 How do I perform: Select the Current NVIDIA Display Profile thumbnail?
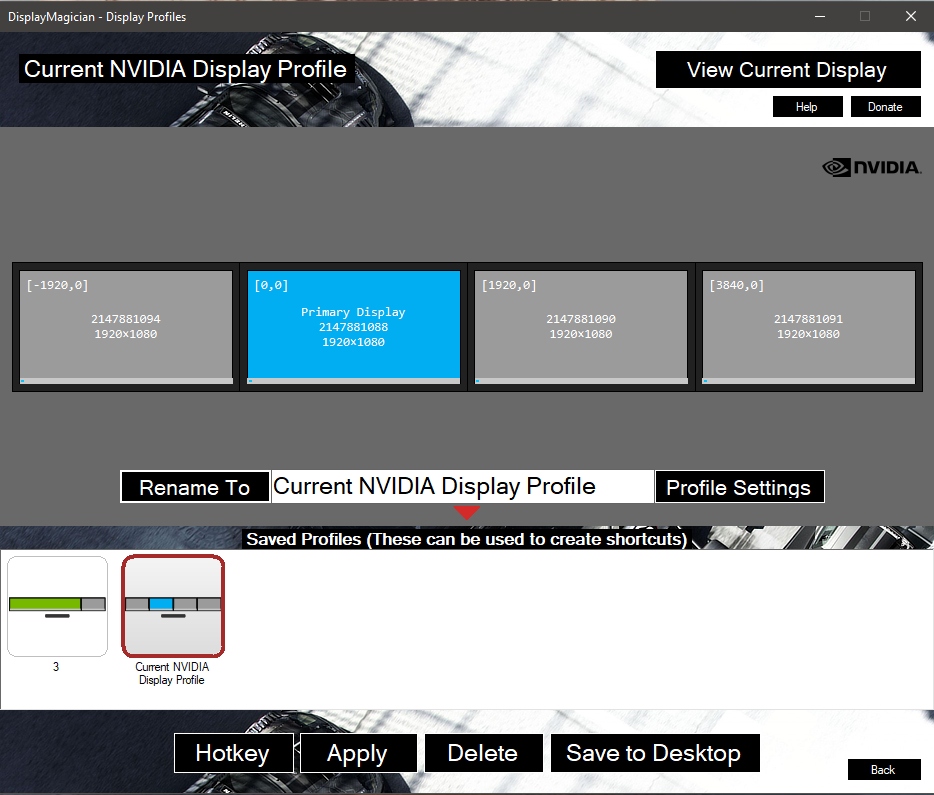pos(172,606)
